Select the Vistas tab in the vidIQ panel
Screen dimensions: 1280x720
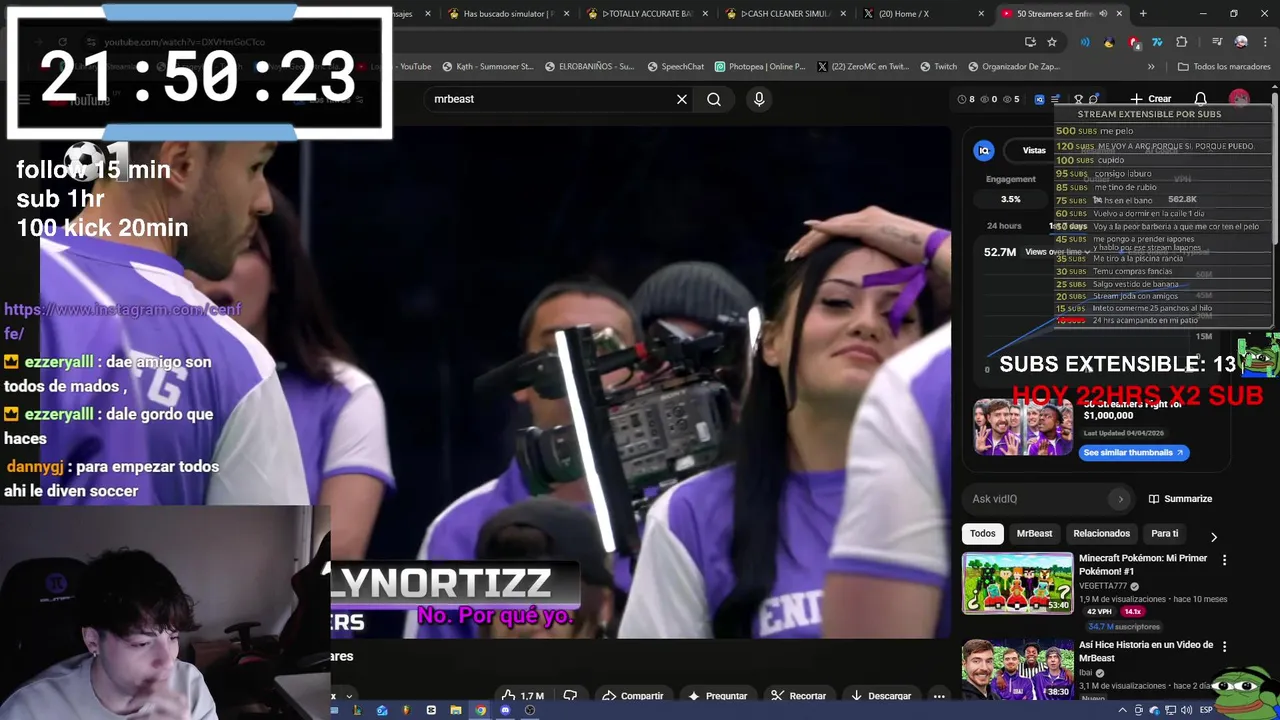click(1034, 150)
